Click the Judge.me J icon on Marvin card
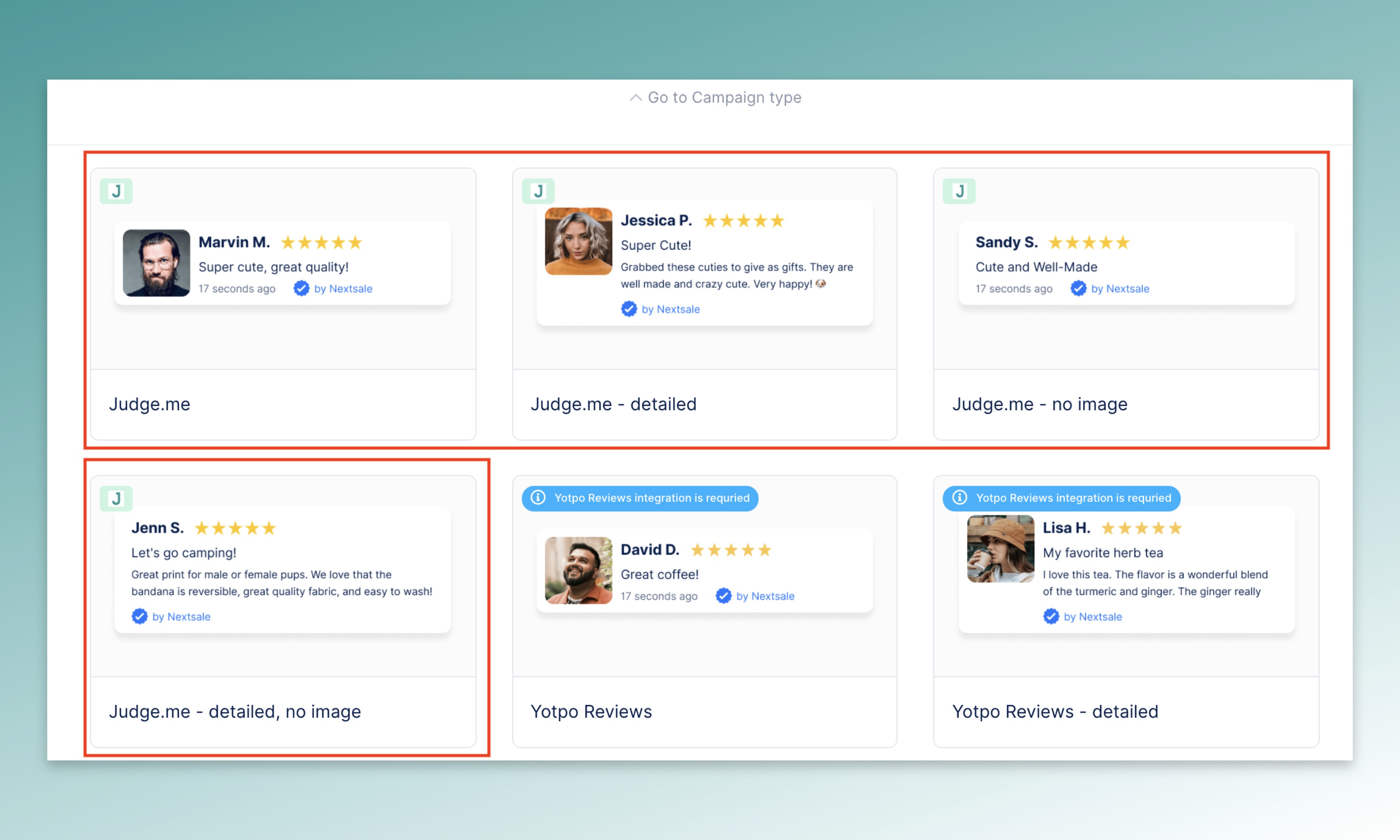The height and width of the screenshot is (840, 1400). point(116,191)
